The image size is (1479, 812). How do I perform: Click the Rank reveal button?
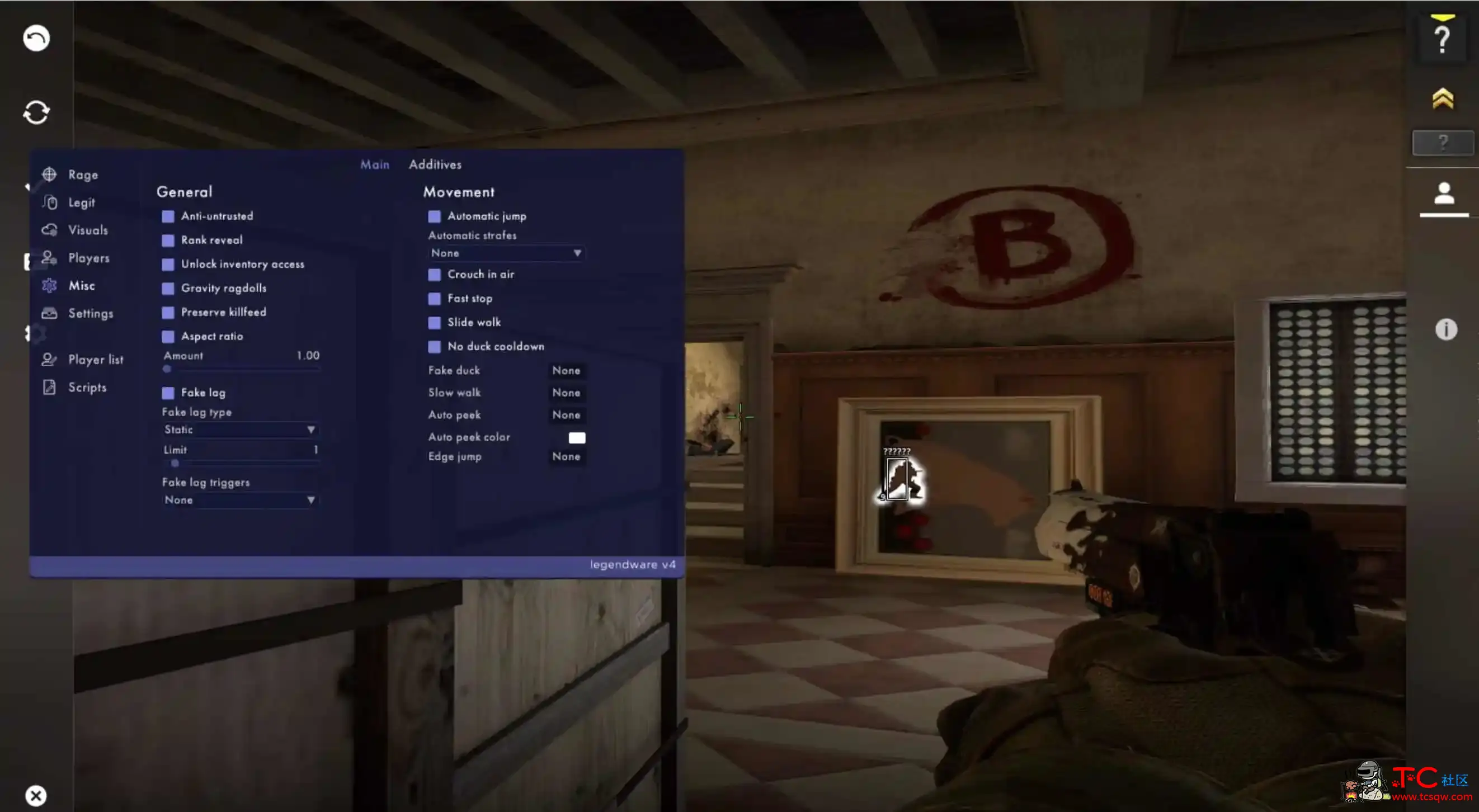pyautogui.click(x=167, y=240)
